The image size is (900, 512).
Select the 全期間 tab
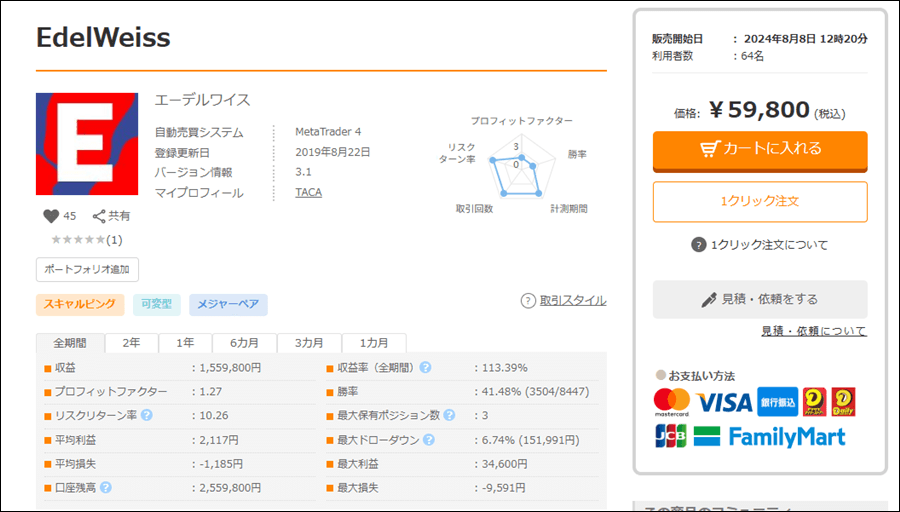70,343
